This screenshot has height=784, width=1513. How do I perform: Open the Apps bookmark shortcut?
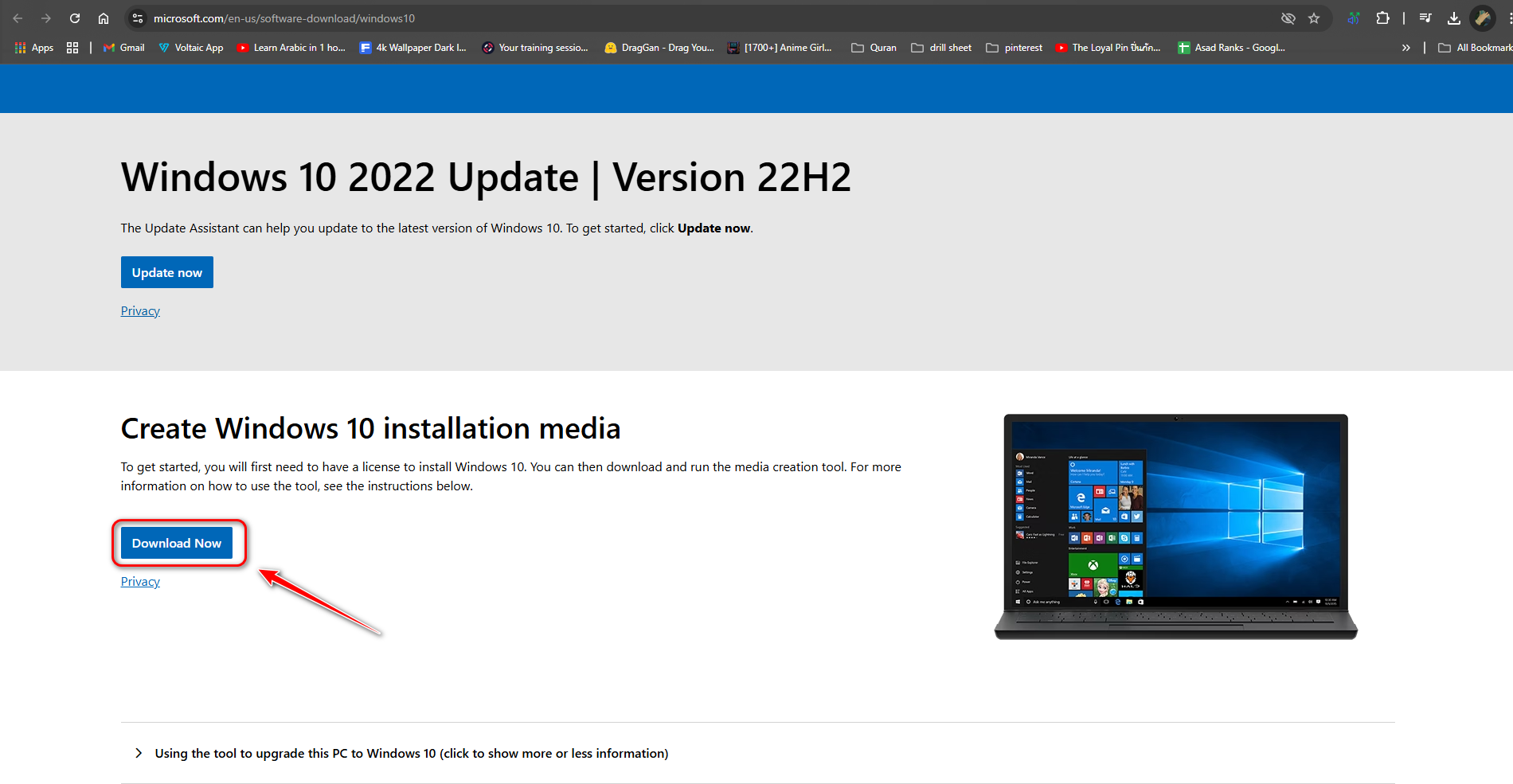pos(34,48)
